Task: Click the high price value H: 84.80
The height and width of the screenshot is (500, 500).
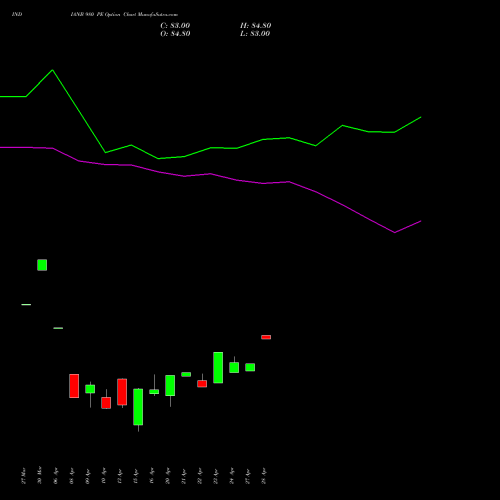Action: (256, 26)
